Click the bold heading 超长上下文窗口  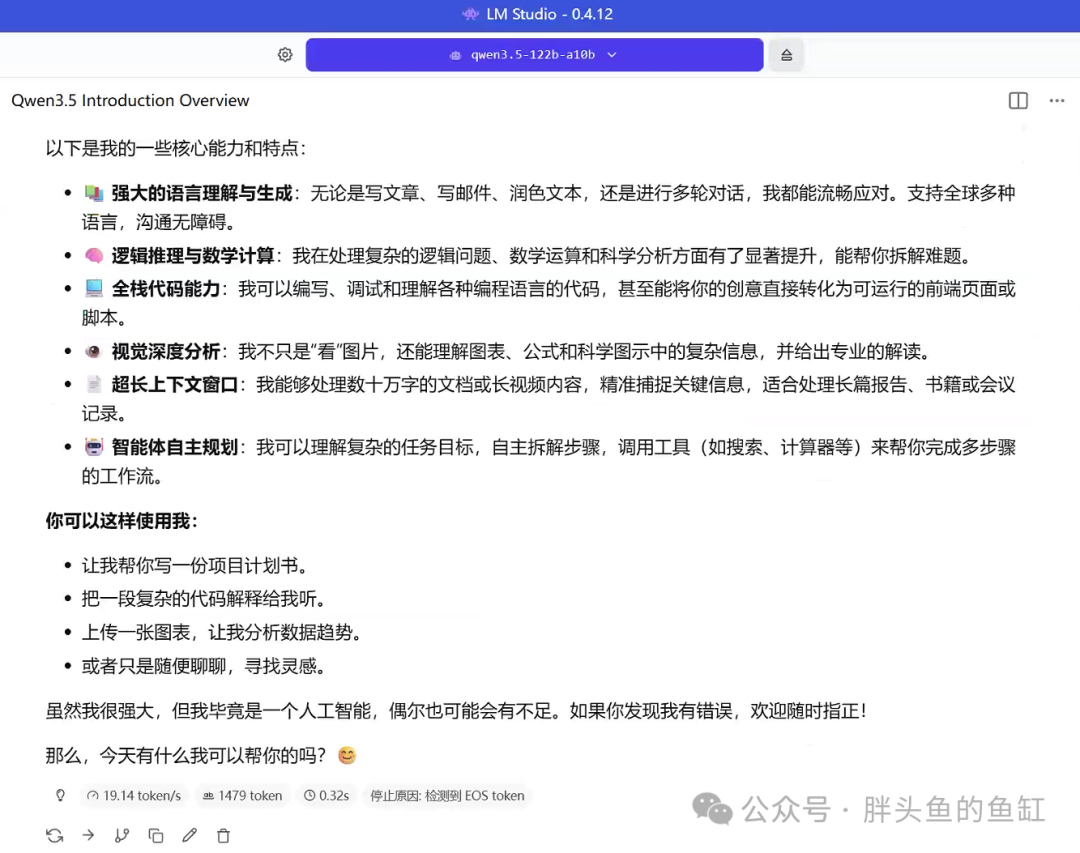click(175, 385)
